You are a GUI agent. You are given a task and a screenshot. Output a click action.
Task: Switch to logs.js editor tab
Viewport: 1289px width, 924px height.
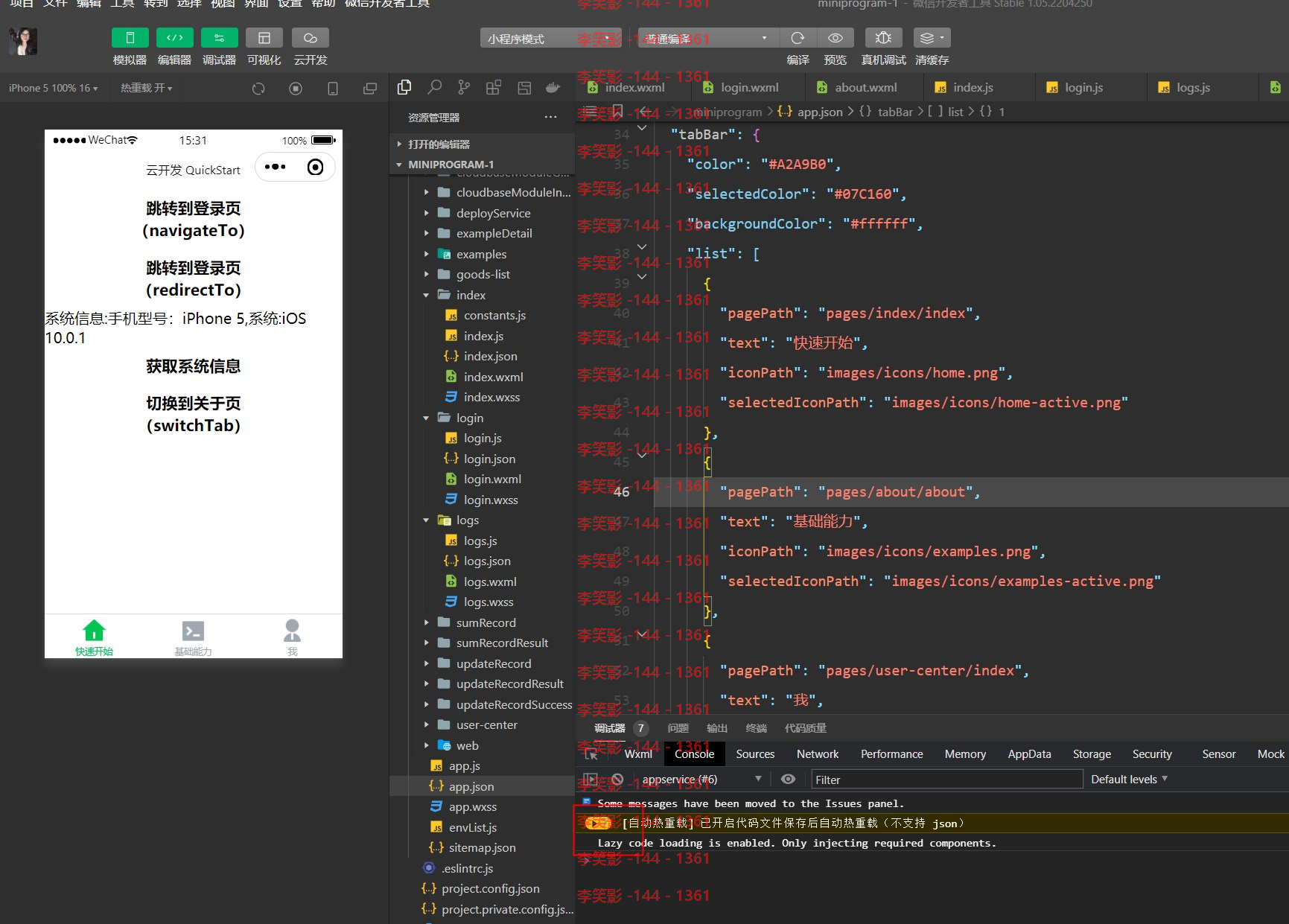1193,87
